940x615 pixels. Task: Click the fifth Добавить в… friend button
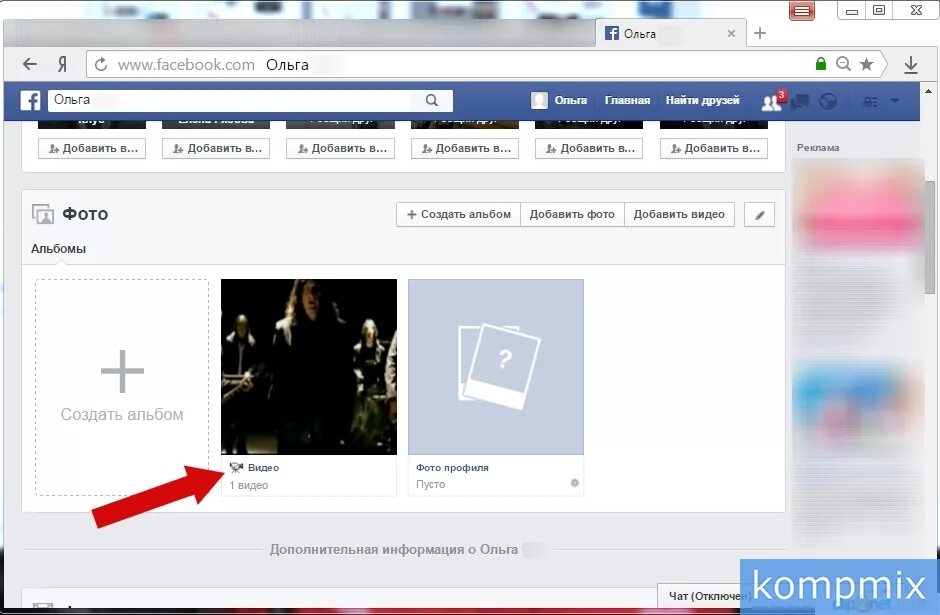pyautogui.click(x=589, y=149)
